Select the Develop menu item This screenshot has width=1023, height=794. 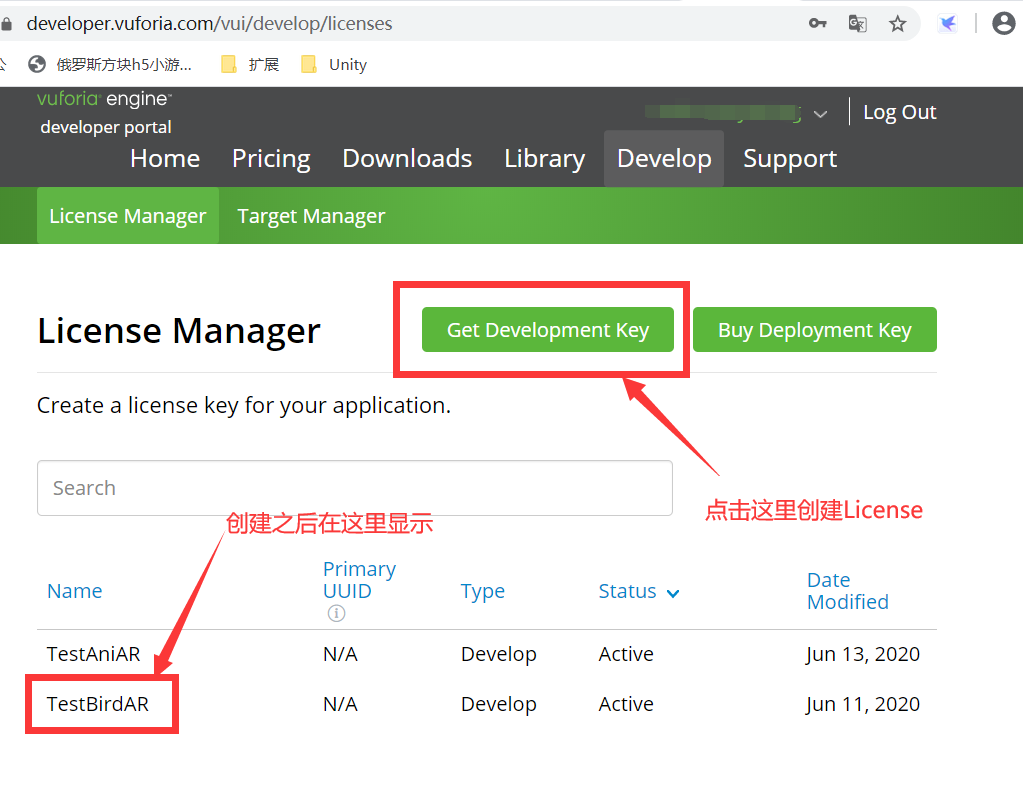pos(664,159)
